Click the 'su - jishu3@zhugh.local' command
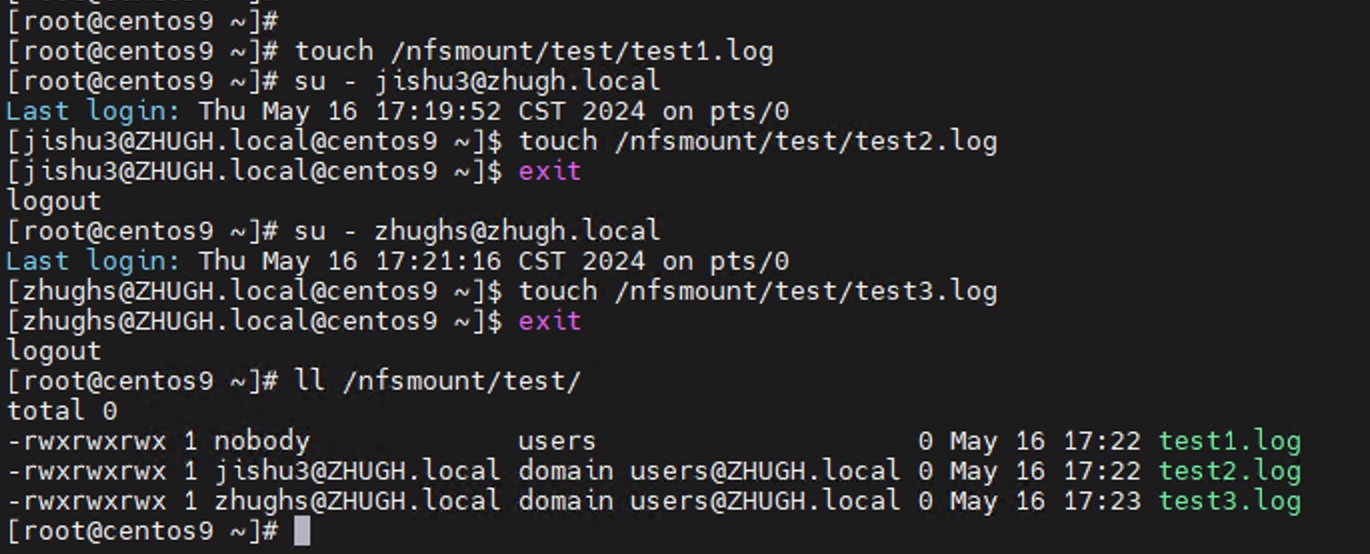 point(478,81)
